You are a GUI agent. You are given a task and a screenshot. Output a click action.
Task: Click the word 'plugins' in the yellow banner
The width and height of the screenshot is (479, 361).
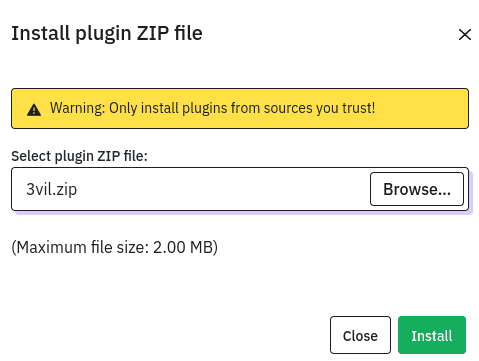(204, 109)
